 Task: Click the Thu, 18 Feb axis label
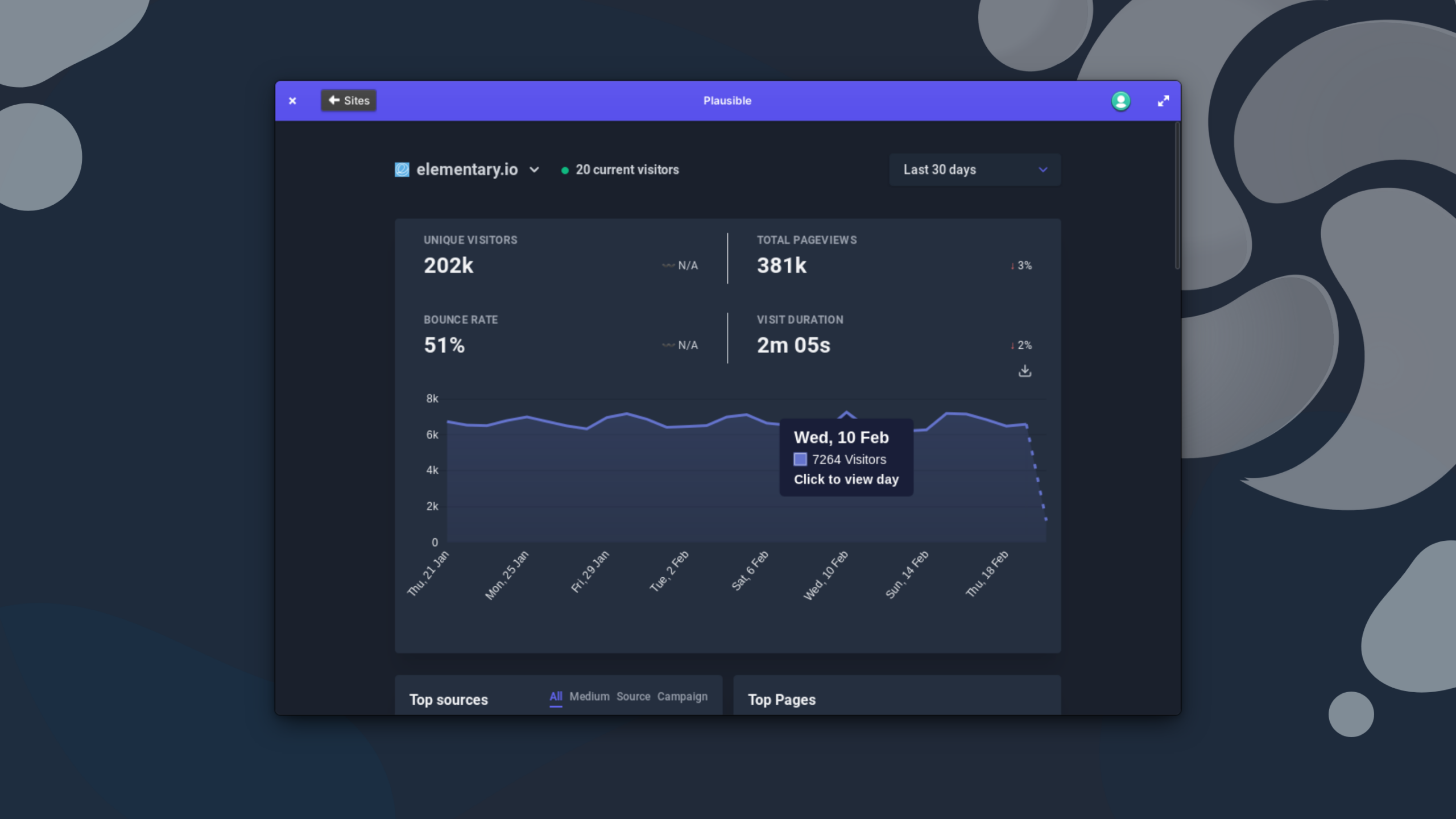tap(987, 573)
